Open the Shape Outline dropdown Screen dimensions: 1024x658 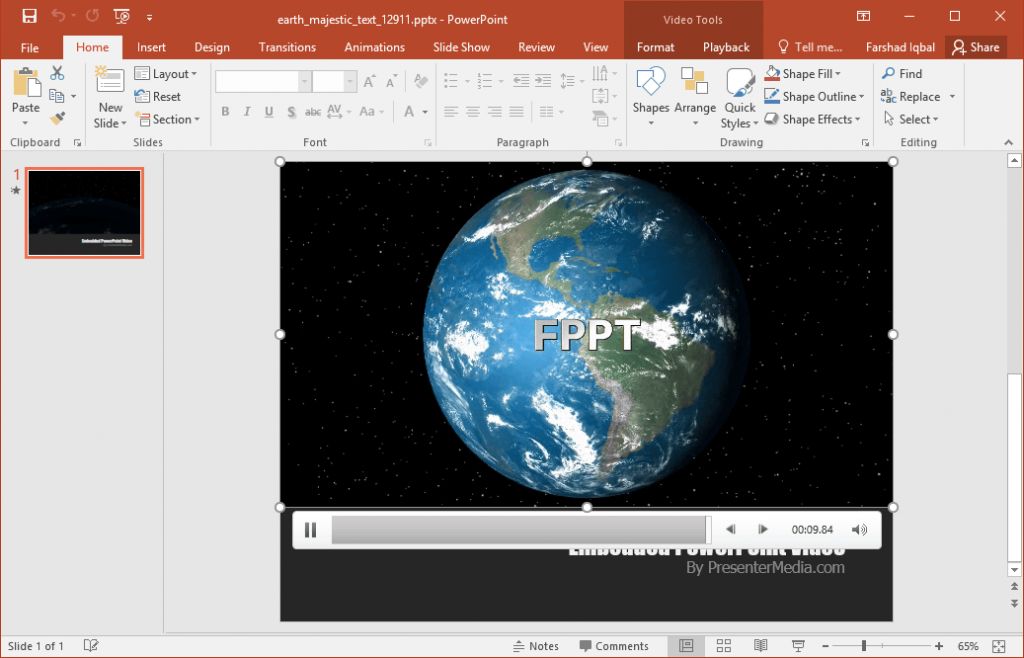(x=813, y=96)
